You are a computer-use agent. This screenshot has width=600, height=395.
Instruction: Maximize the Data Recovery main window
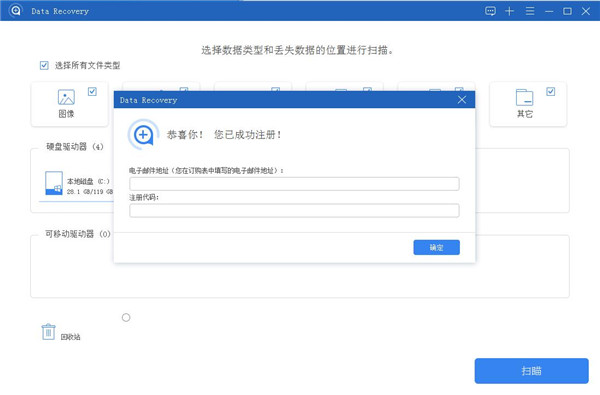point(567,11)
